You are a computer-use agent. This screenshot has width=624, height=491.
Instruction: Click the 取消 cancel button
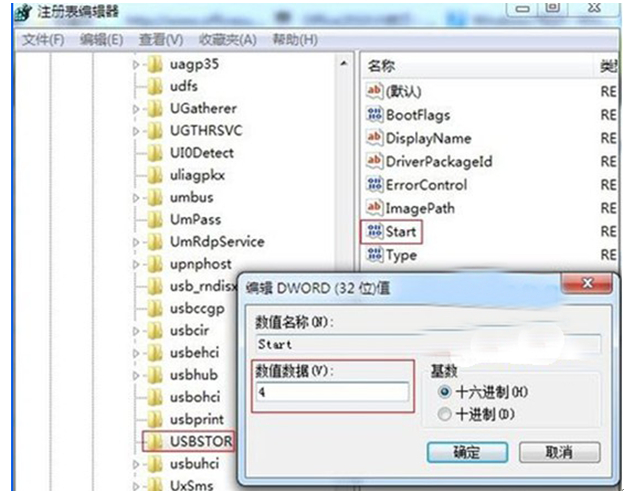click(x=559, y=452)
